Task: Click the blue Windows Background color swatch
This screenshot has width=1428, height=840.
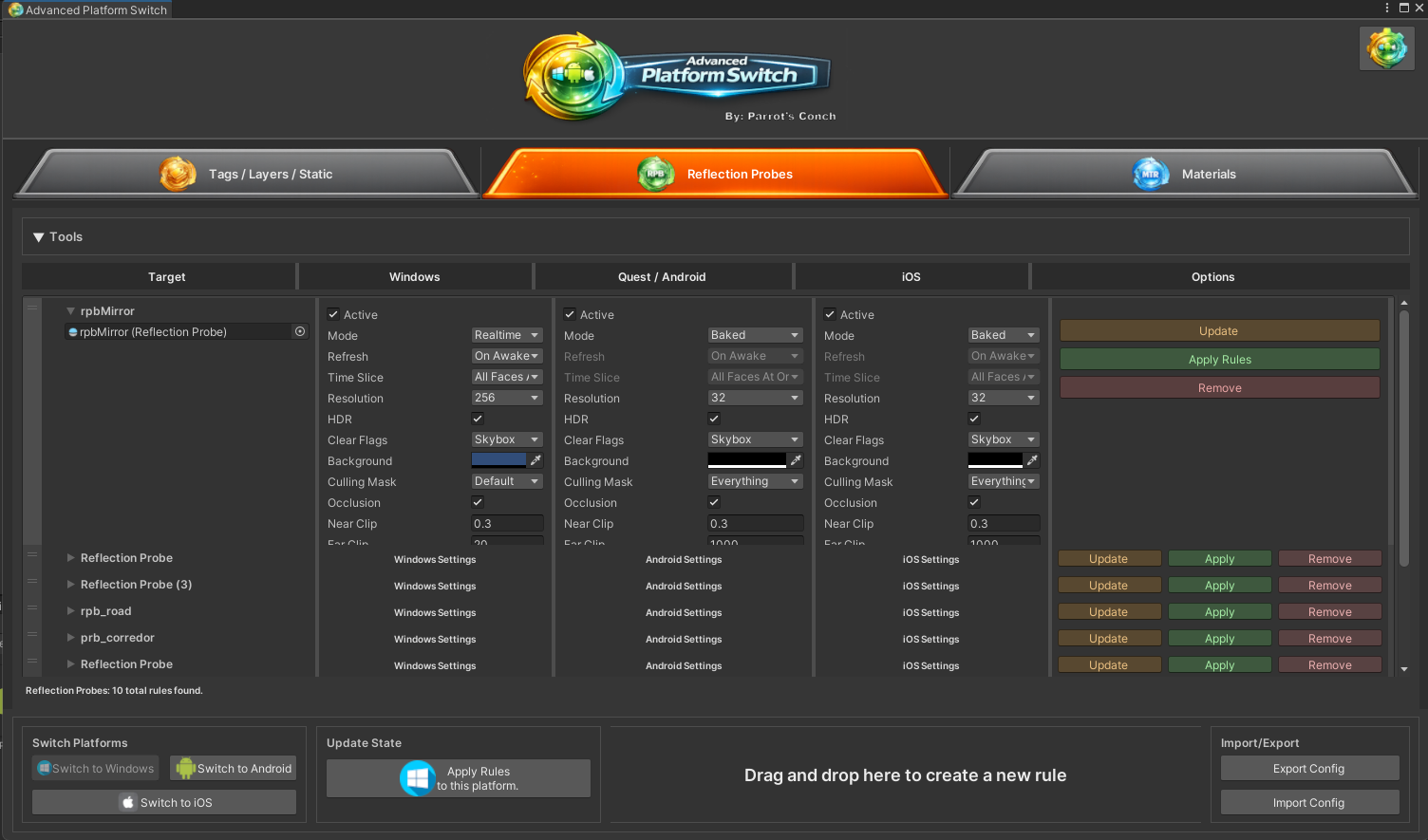Action: click(x=498, y=460)
